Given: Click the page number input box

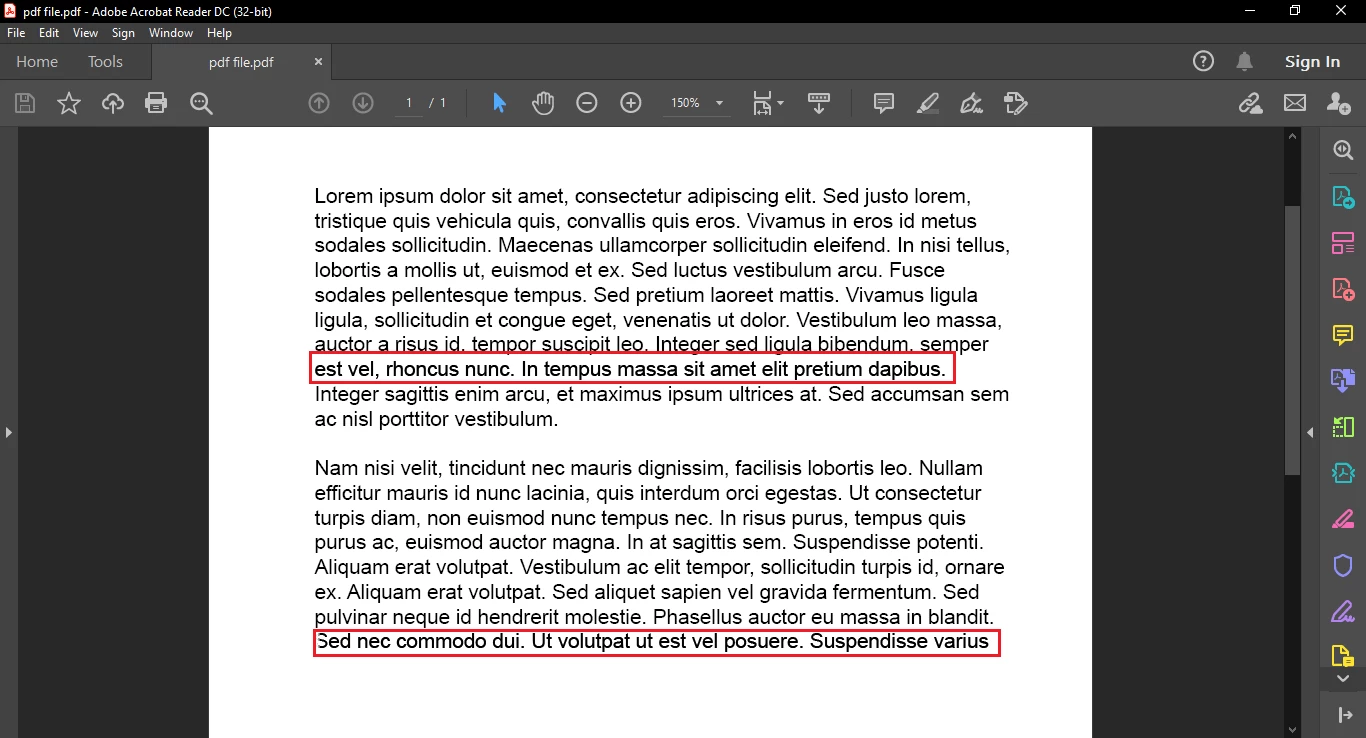Looking at the screenshot, I should (x=408, y=103).
